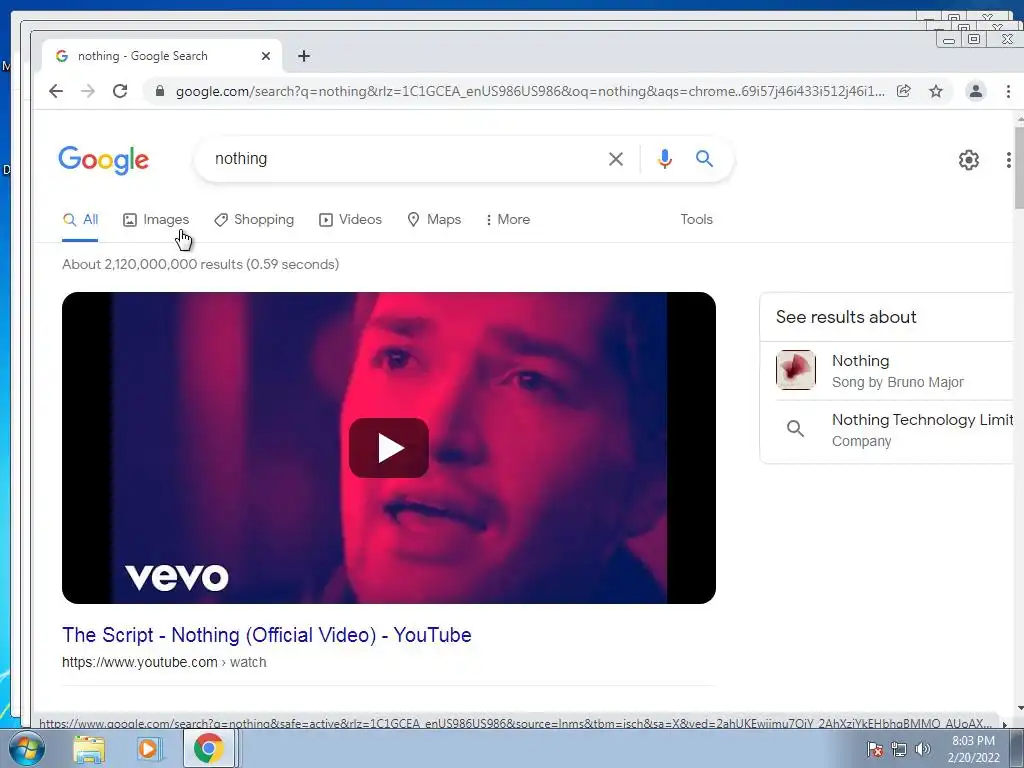Bookmark this page with the star icon
Screen dimensions: 1024x768
936,91
